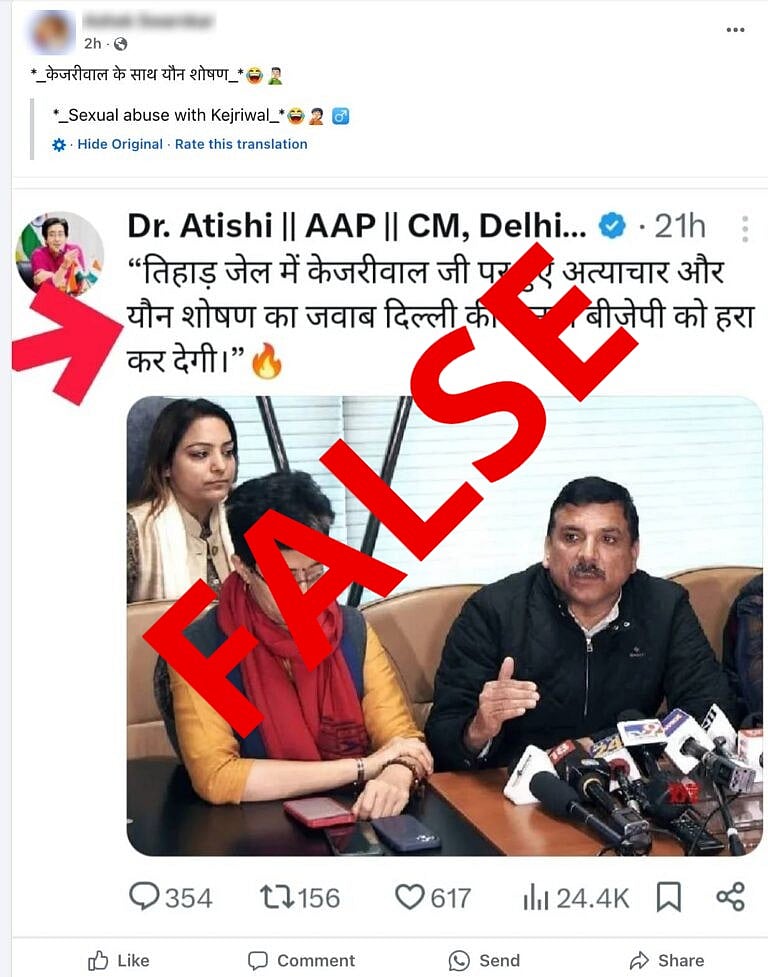This screenshot has height=977, width=768.
Task: Send the post via WhatsApp
Action: click(484, 960)
